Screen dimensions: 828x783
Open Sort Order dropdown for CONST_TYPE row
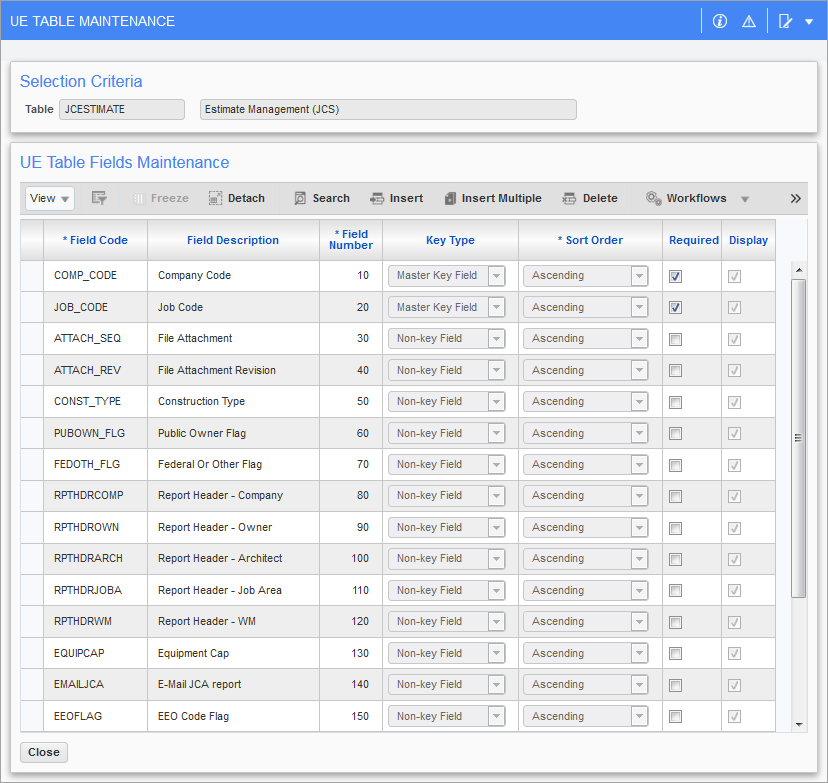pyautogui.click(x=586, y=402)
